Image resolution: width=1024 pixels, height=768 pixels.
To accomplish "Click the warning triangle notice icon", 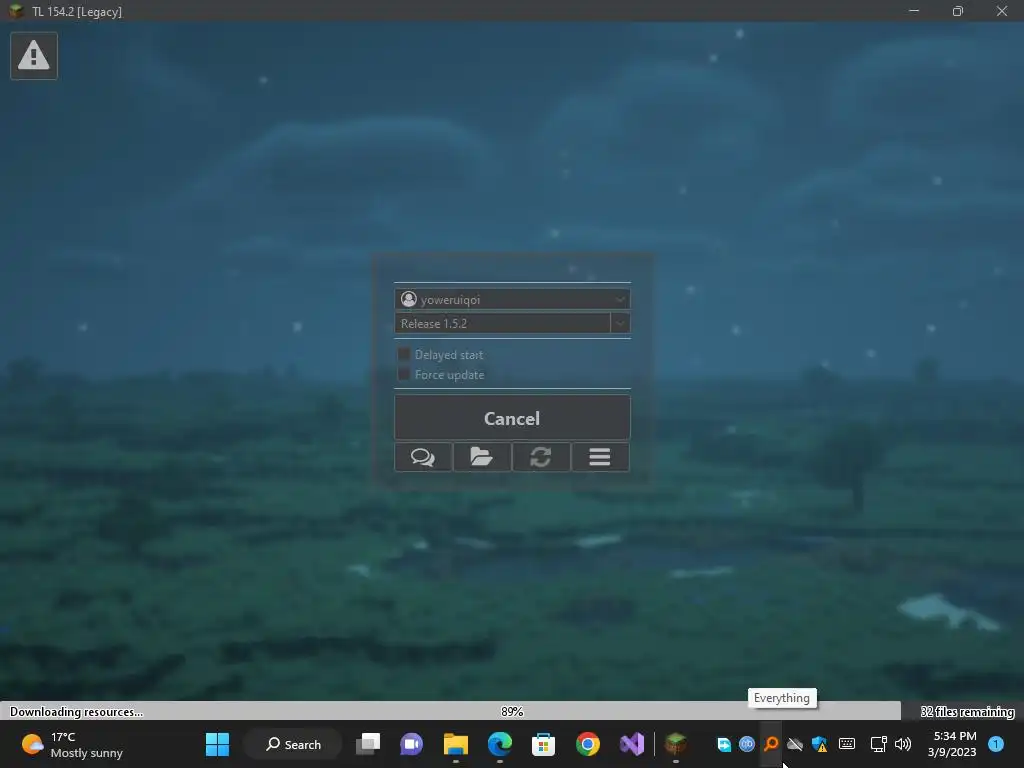I will (34, 56).
